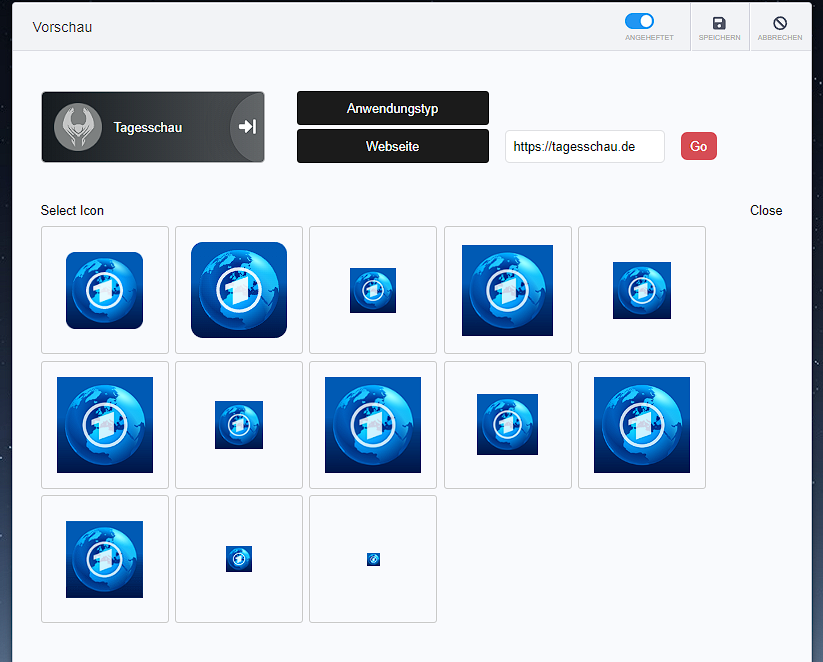The width and height of the screenshot is (823, 662).
Task: Toggle the Angeheftet pinned switch
Action: [x=639, y=21]
